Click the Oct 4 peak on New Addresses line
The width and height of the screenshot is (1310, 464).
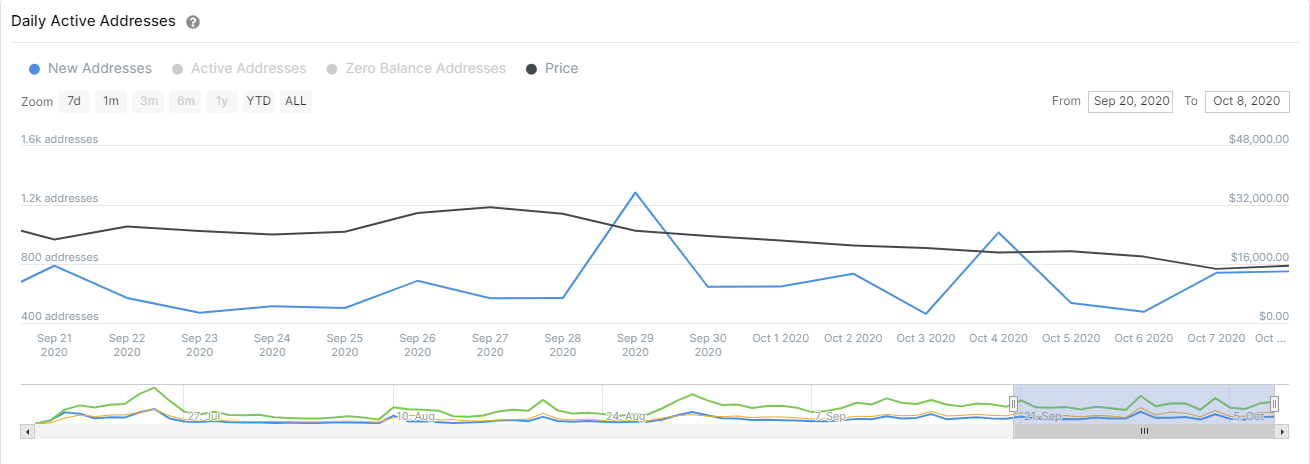tap(998, 233)
